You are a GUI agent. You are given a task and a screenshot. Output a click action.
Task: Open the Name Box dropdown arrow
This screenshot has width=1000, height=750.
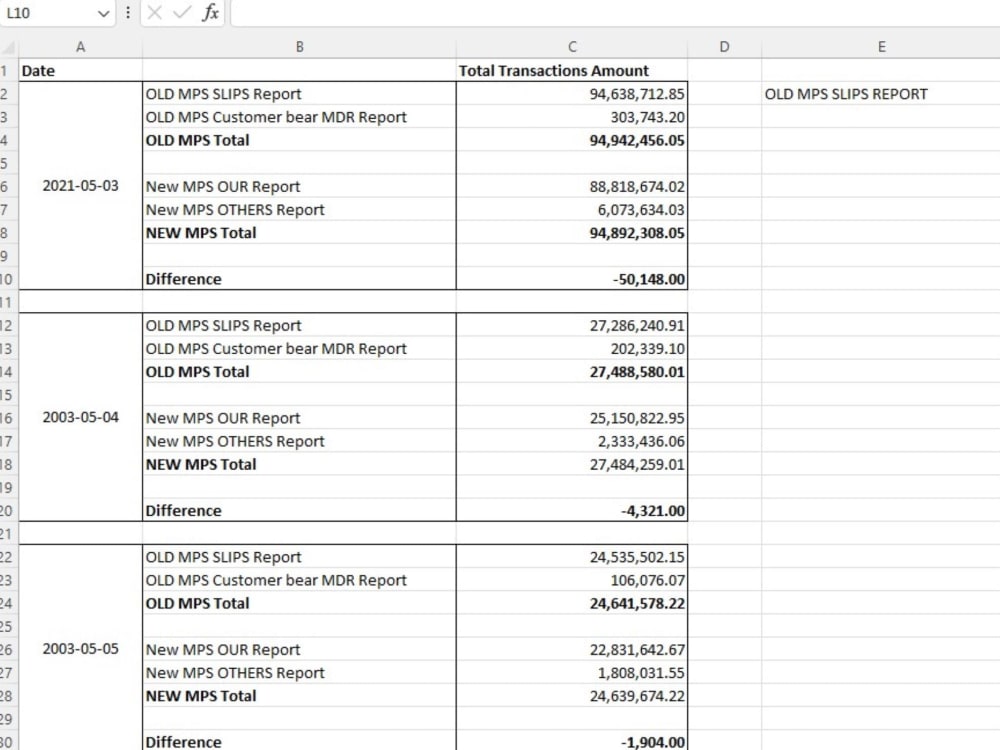103,13
